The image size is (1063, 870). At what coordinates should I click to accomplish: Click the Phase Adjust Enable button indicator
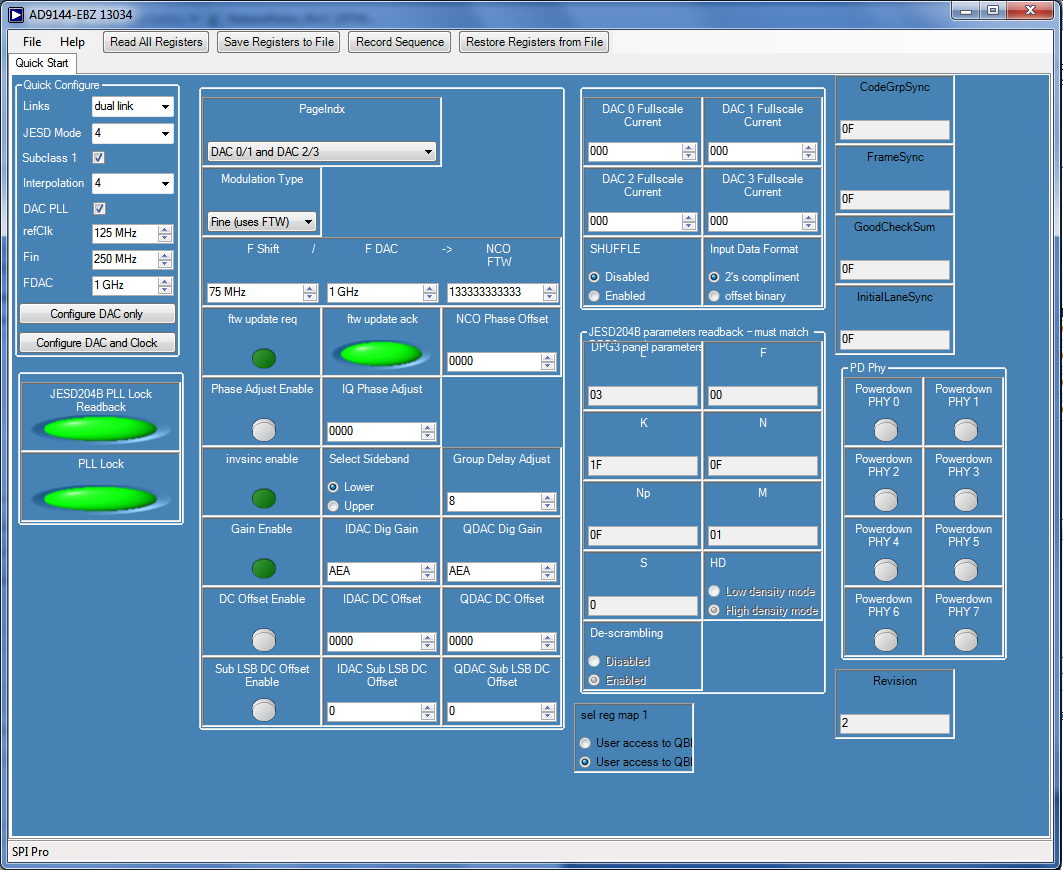263,429
